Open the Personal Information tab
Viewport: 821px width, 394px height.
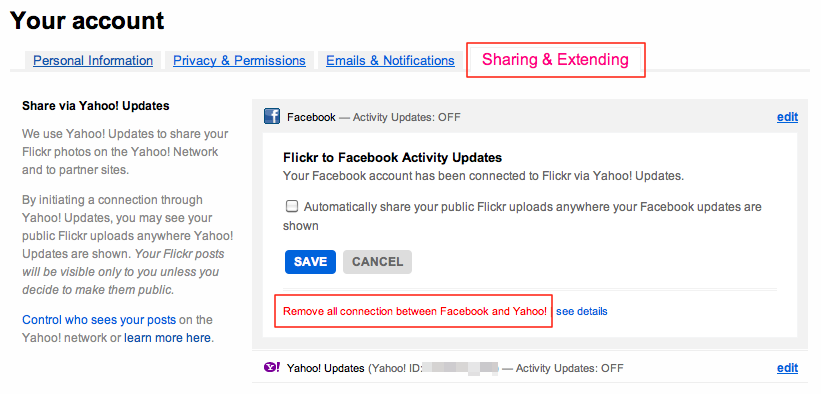(93, 61)
